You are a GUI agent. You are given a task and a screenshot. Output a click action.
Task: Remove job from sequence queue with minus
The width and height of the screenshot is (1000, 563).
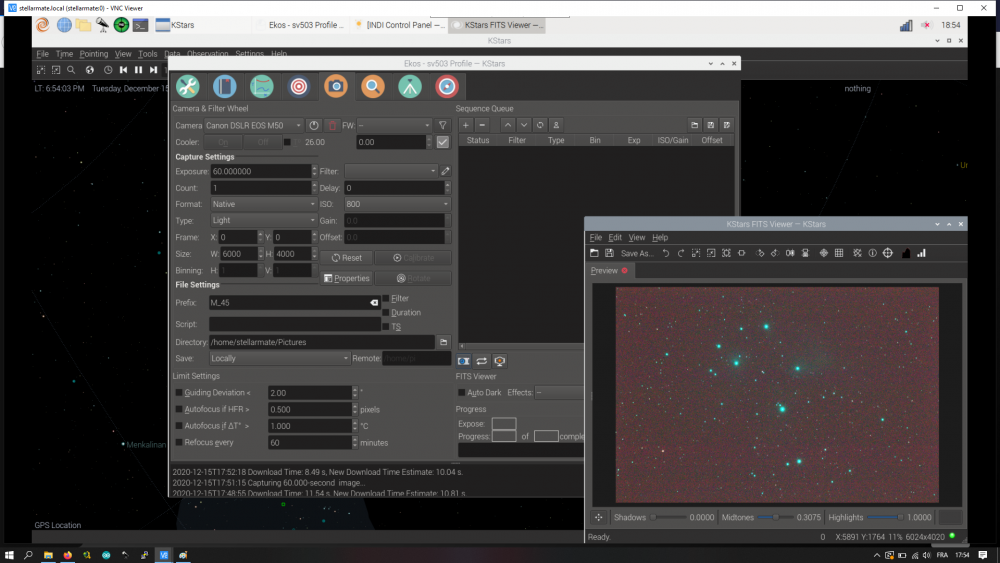click(482, 125)
